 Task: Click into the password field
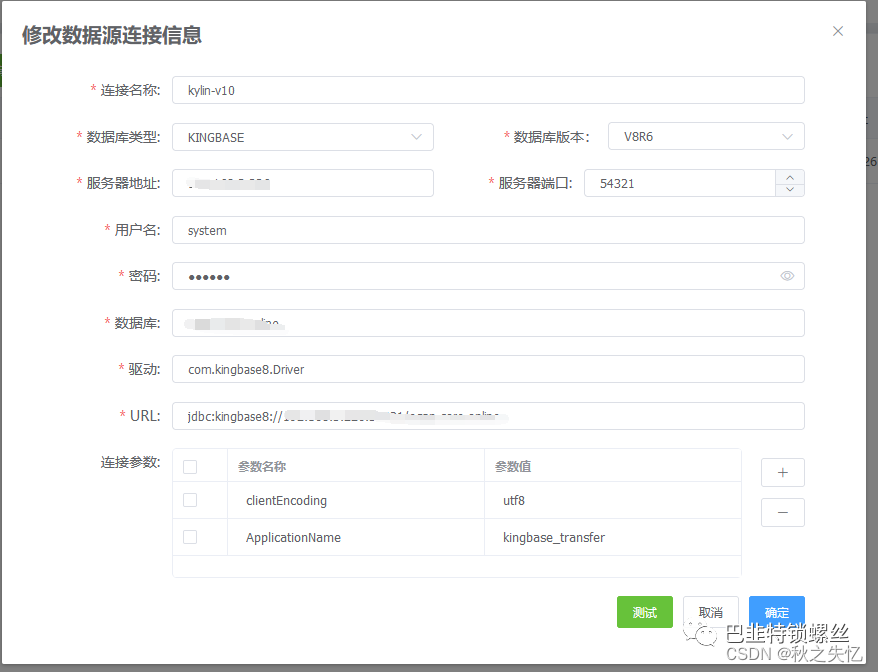(x=470, y=276)
